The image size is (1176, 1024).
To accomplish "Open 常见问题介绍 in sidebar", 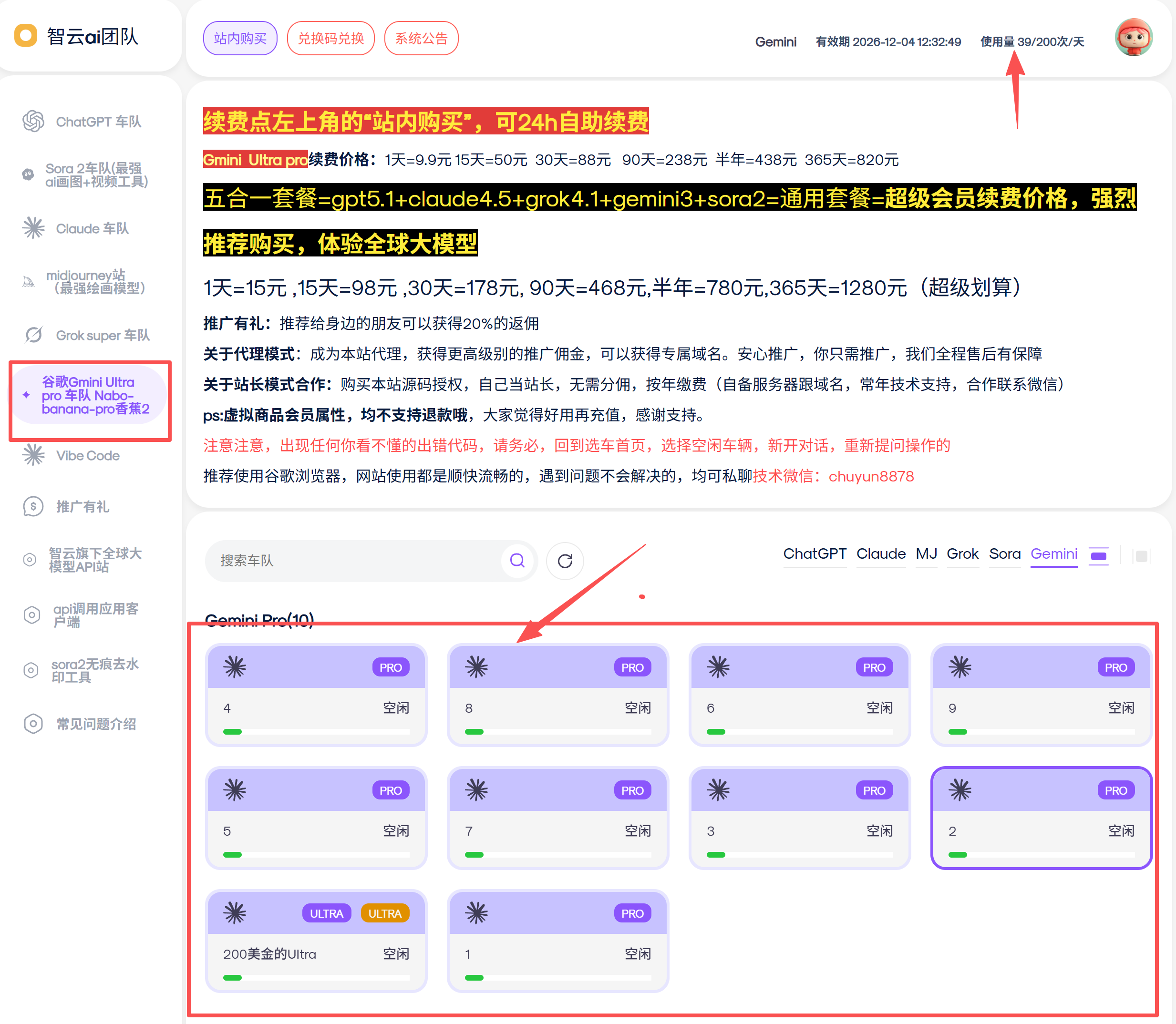I will tap(95, 724).
